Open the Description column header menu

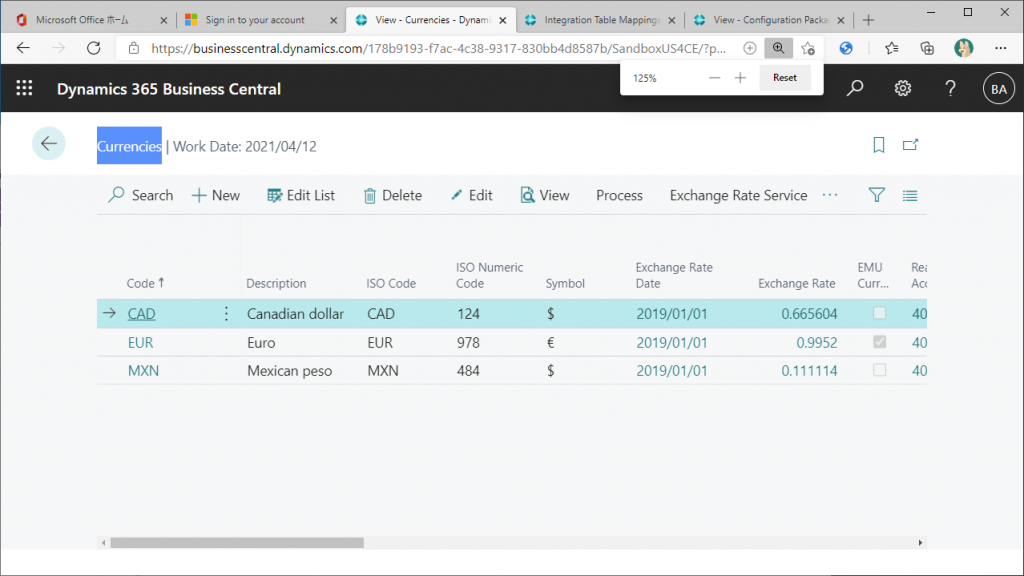(x=276, y=283)
